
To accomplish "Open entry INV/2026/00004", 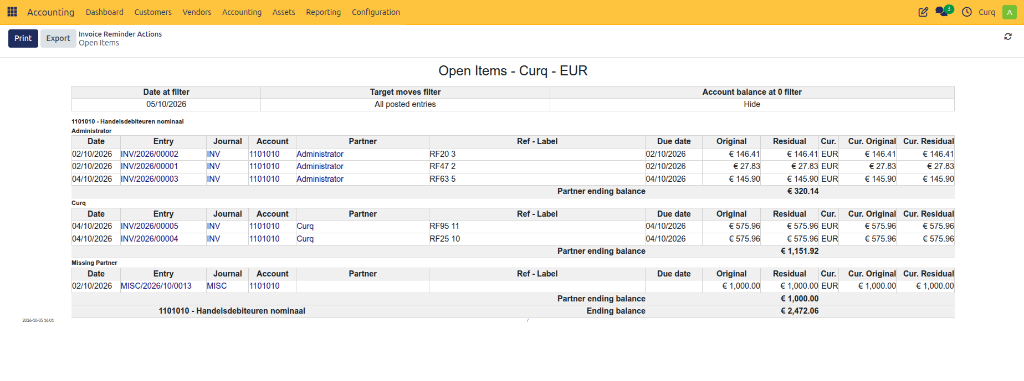I will [x=150, y=239].
